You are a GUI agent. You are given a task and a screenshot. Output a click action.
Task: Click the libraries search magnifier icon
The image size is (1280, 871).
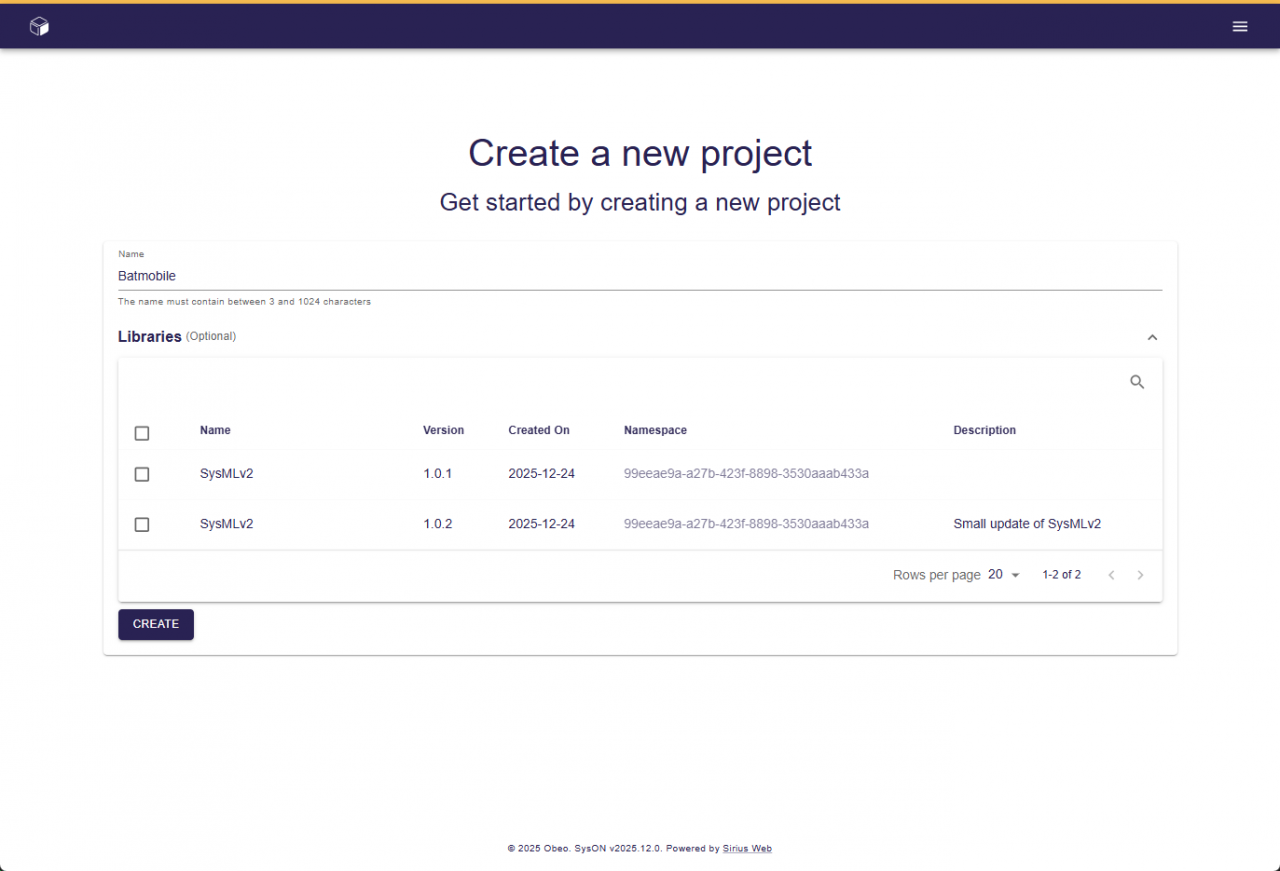tap(1137, 382)
